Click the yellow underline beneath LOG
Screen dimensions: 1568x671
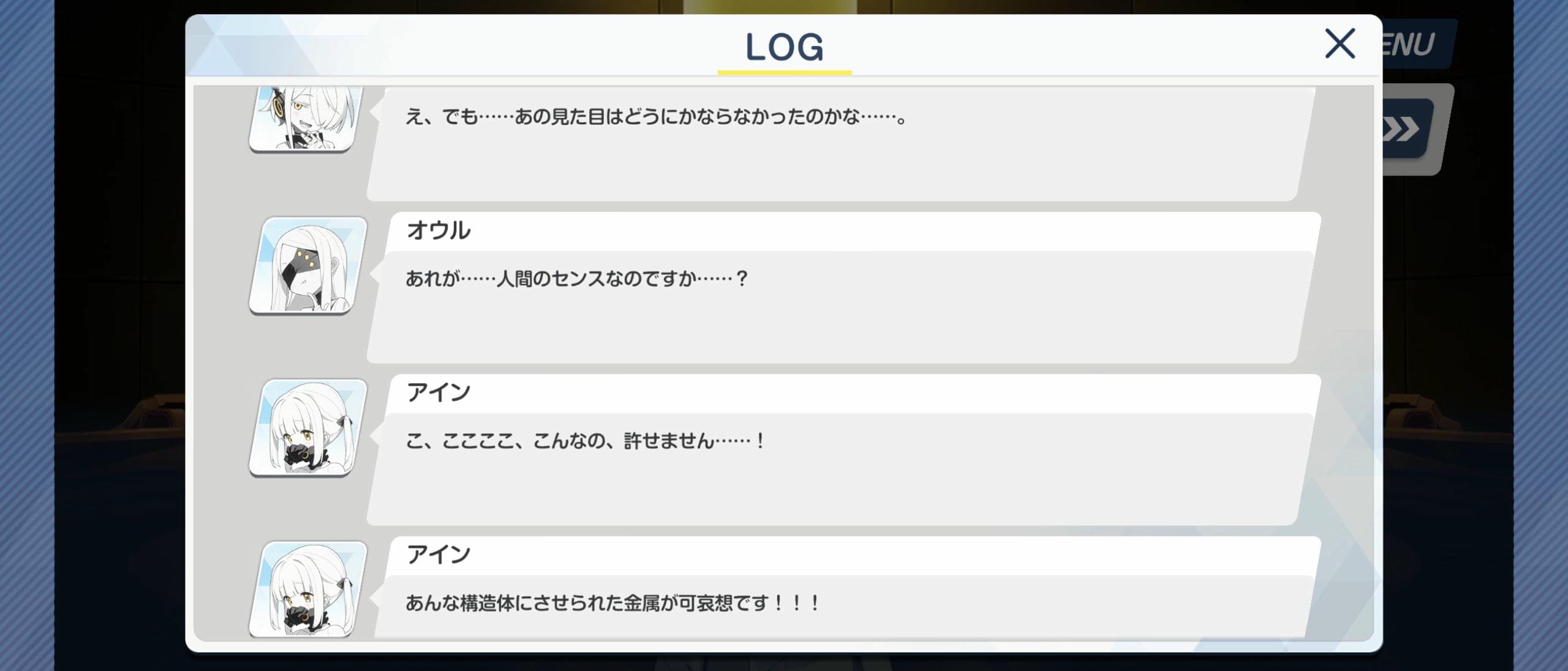coord(785,72)
